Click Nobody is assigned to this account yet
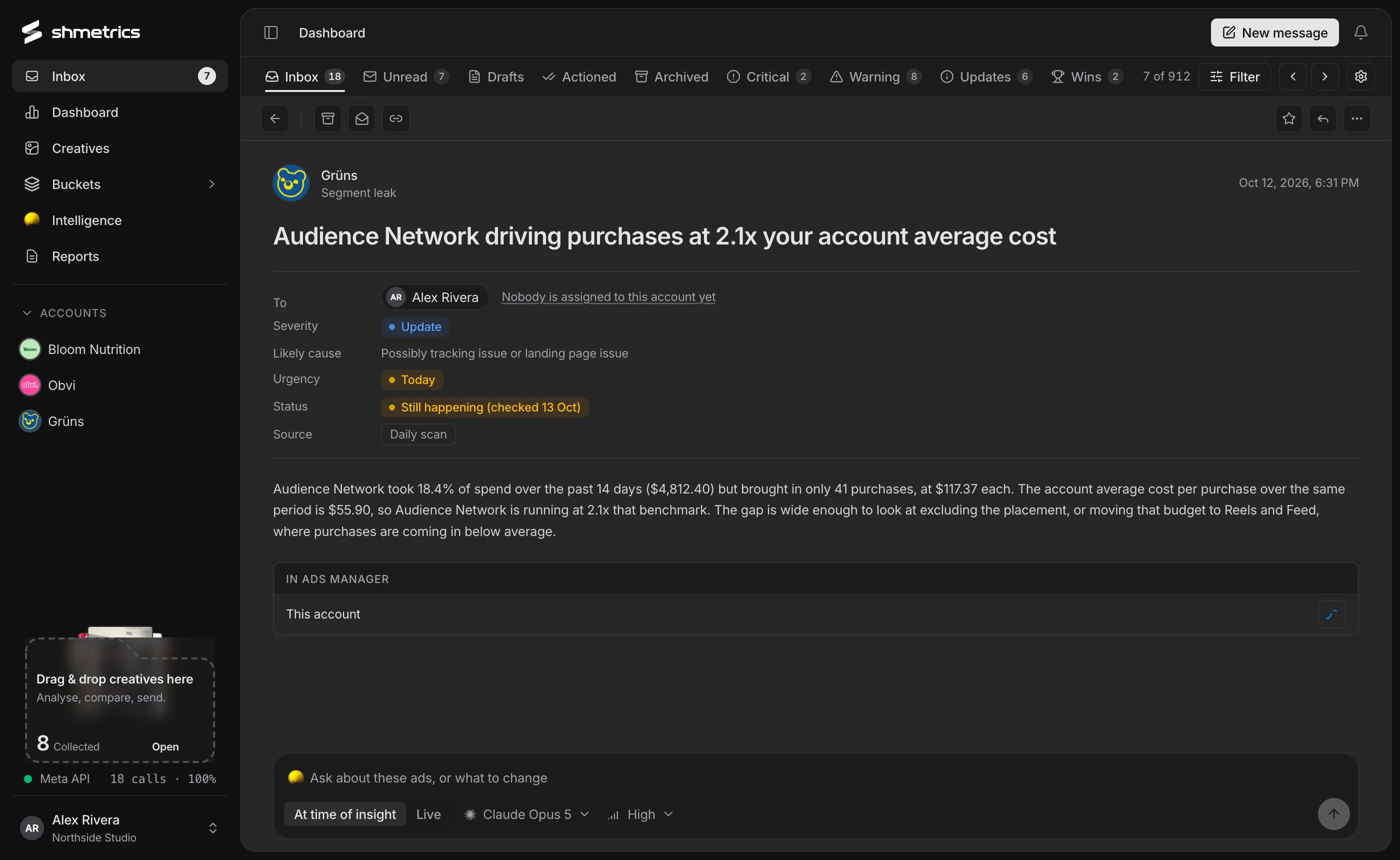 608,297
